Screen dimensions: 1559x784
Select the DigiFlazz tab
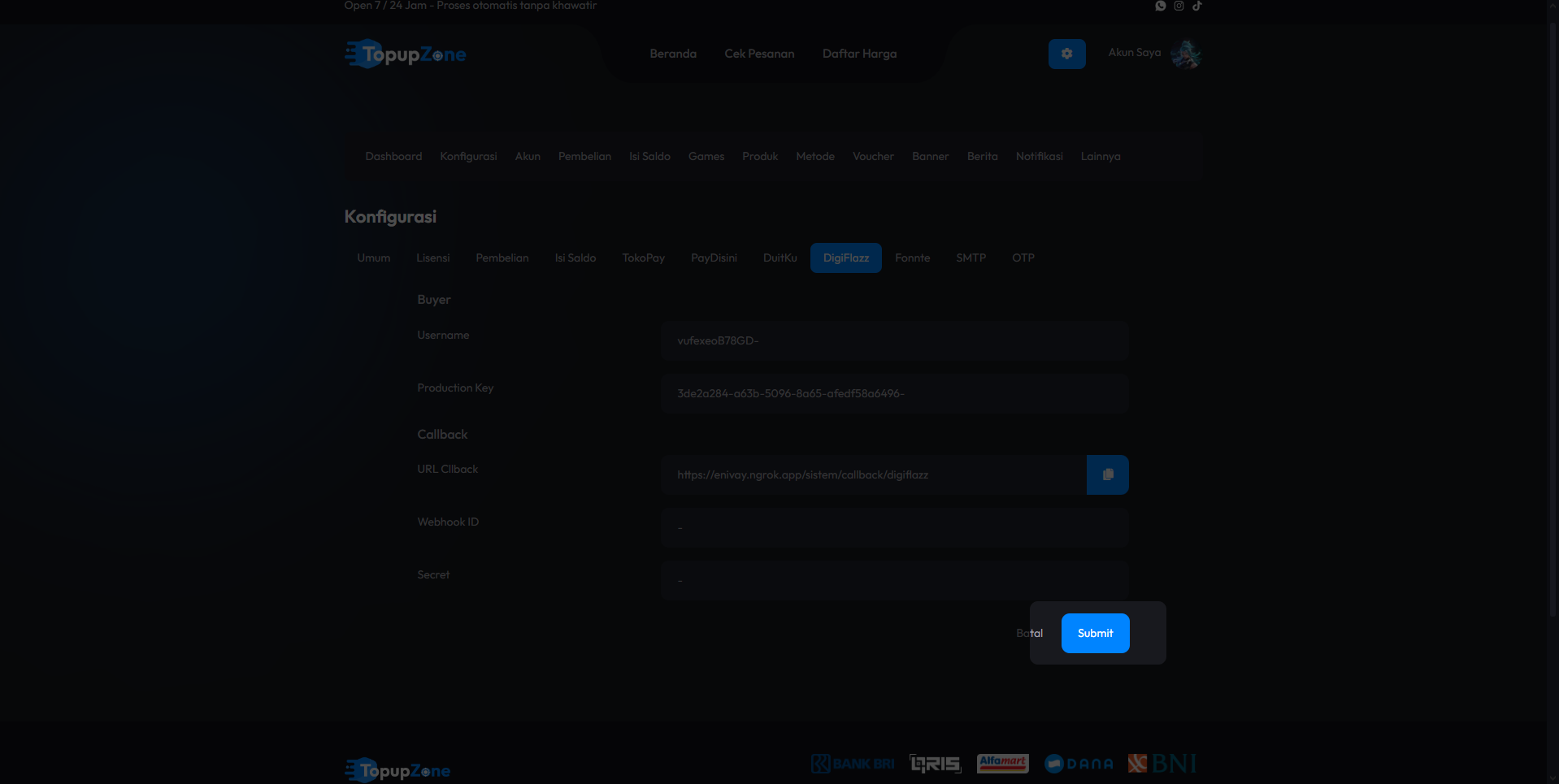tap(845, 258)
